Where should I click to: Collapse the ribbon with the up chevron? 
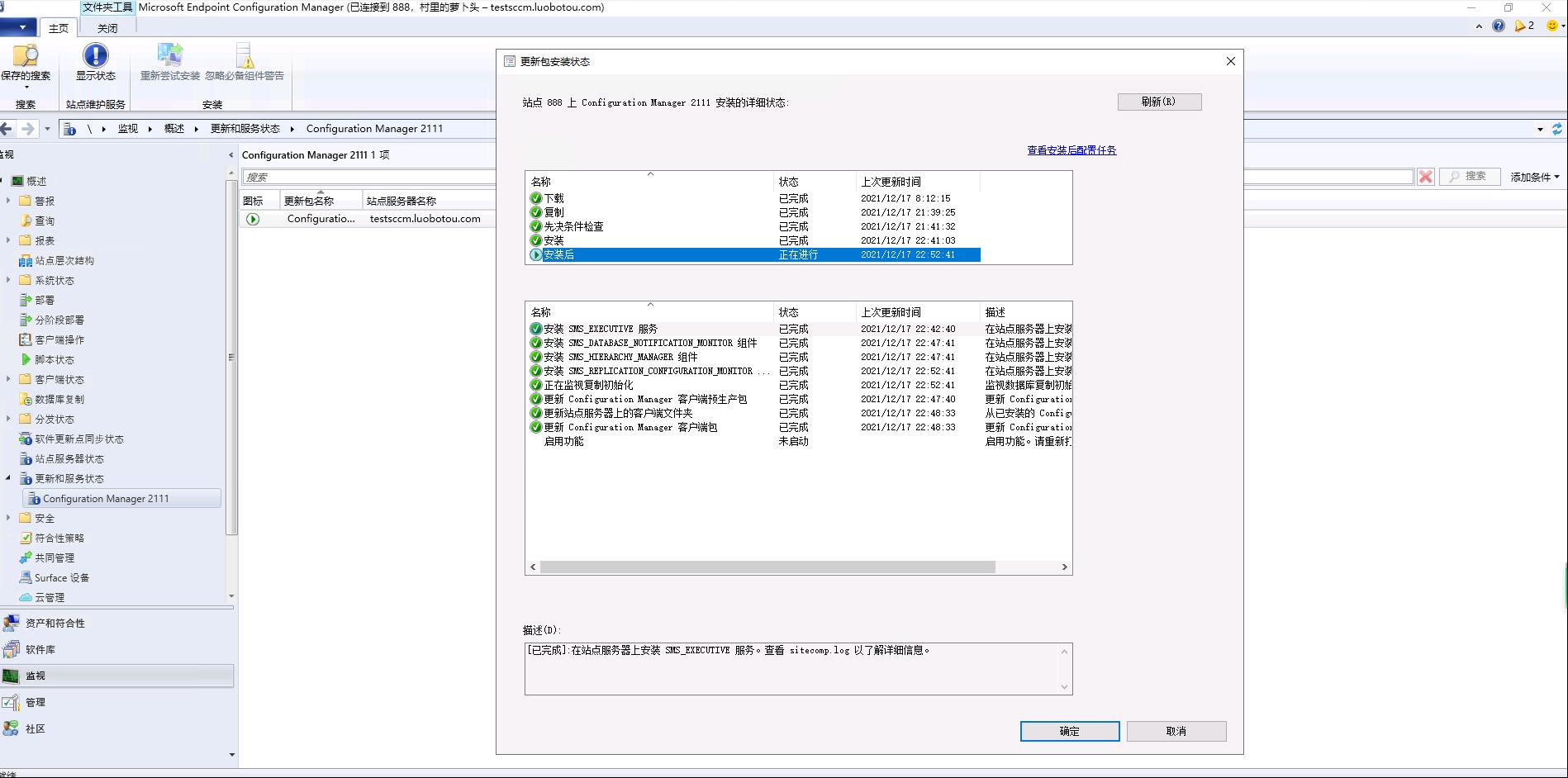(x=1479, y=26)
